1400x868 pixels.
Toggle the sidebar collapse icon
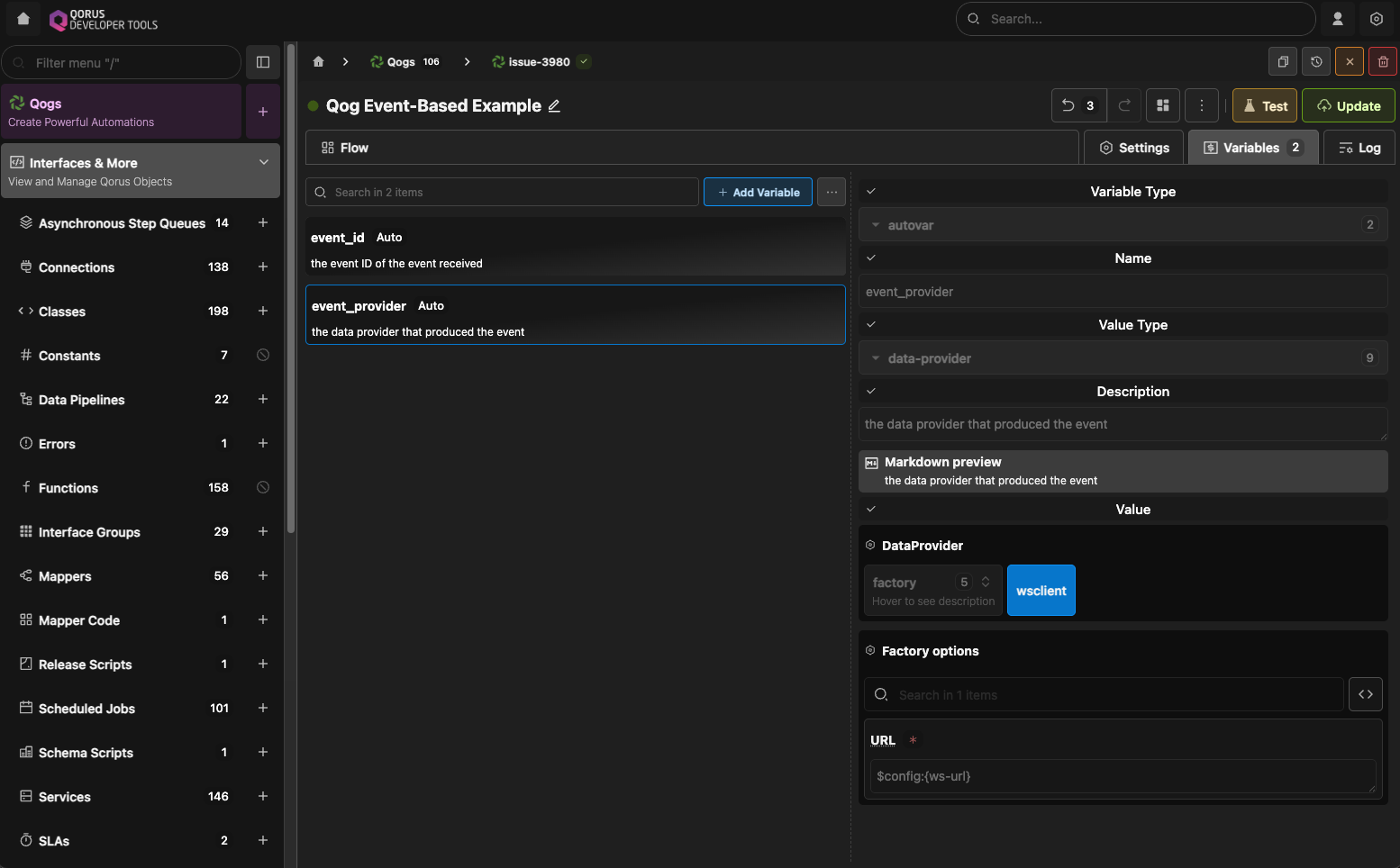[263, 62]
